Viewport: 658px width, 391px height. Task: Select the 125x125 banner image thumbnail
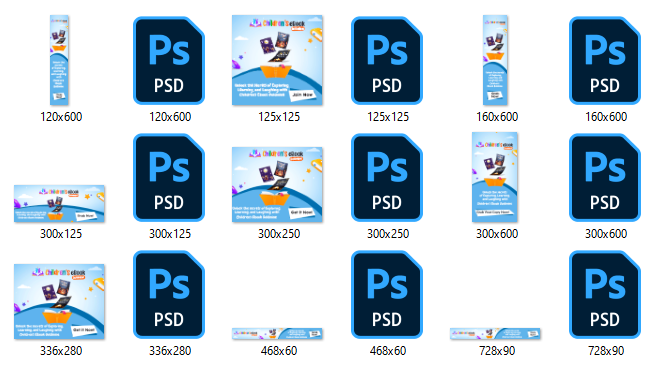point(277,60)
